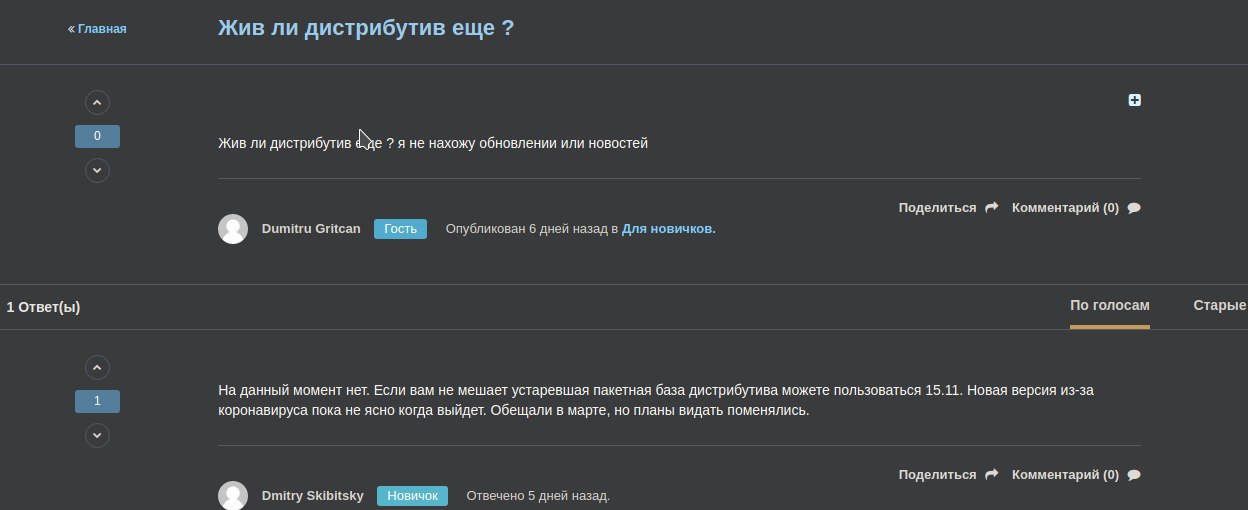The width and height of the screenshot is (1248, 510).
Task: Click the answer vote count 1
Action: click(97, 401)
